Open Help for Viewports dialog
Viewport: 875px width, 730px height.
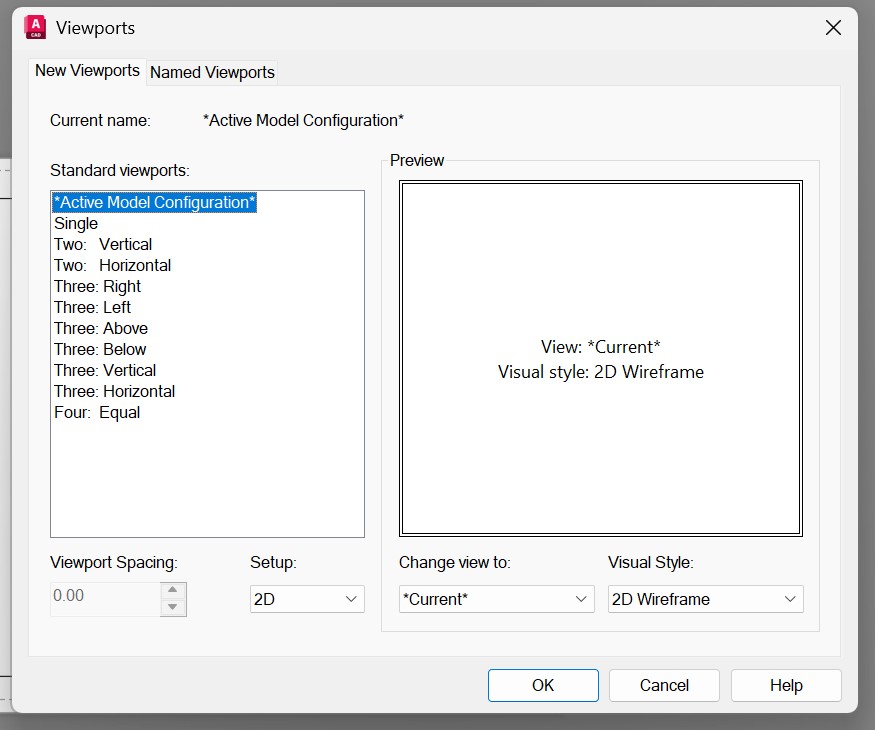[786, 685]
